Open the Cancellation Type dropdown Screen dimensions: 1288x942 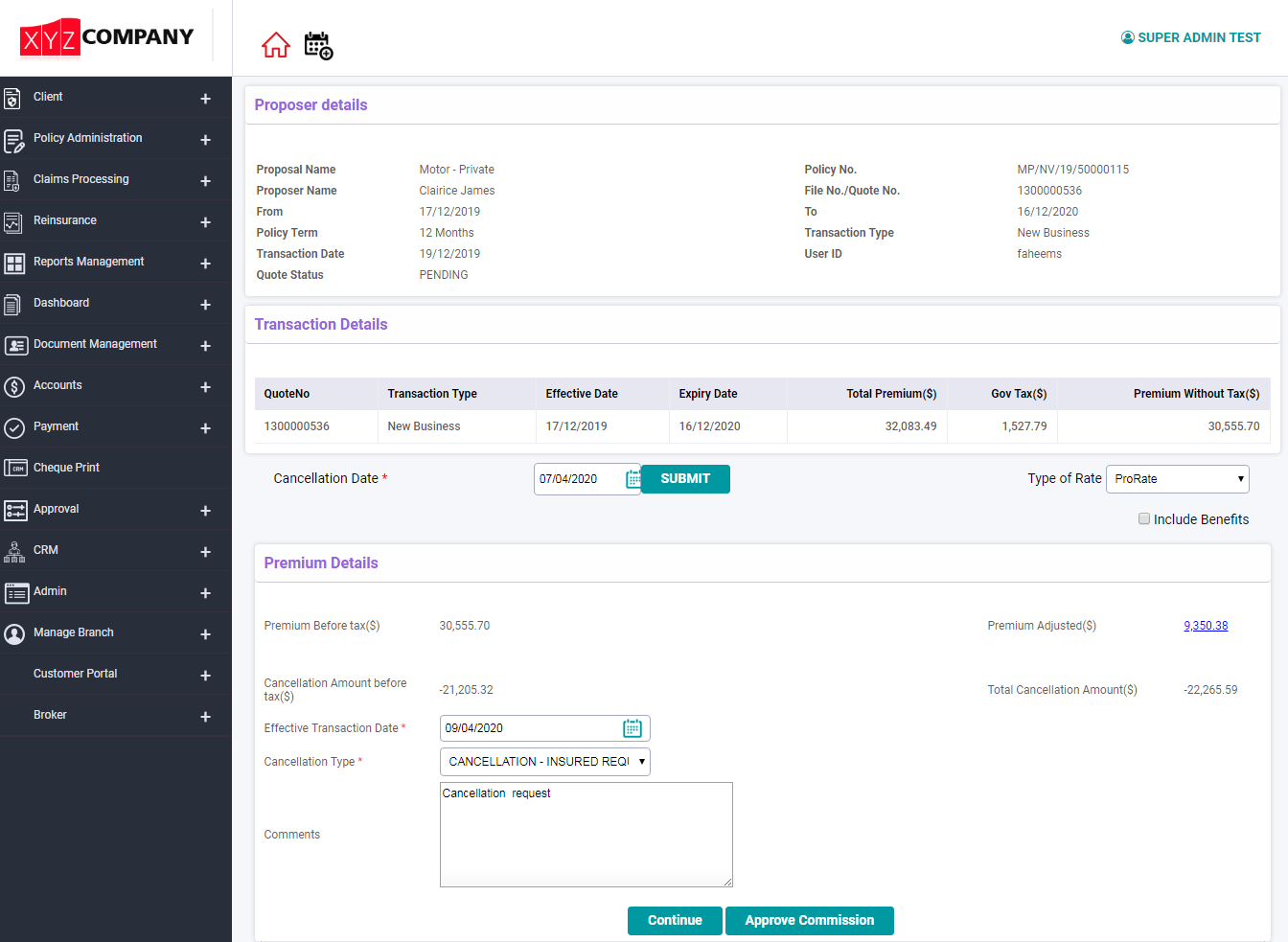pyautogui.click(x=544, y=761)
